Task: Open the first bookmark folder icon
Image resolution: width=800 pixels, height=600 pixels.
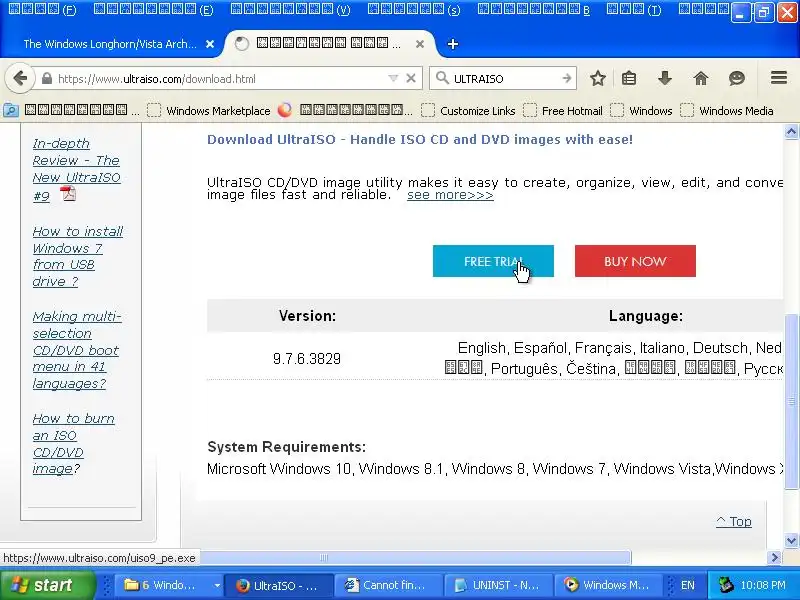Action: pyautogui.click(x=11, y=110)
